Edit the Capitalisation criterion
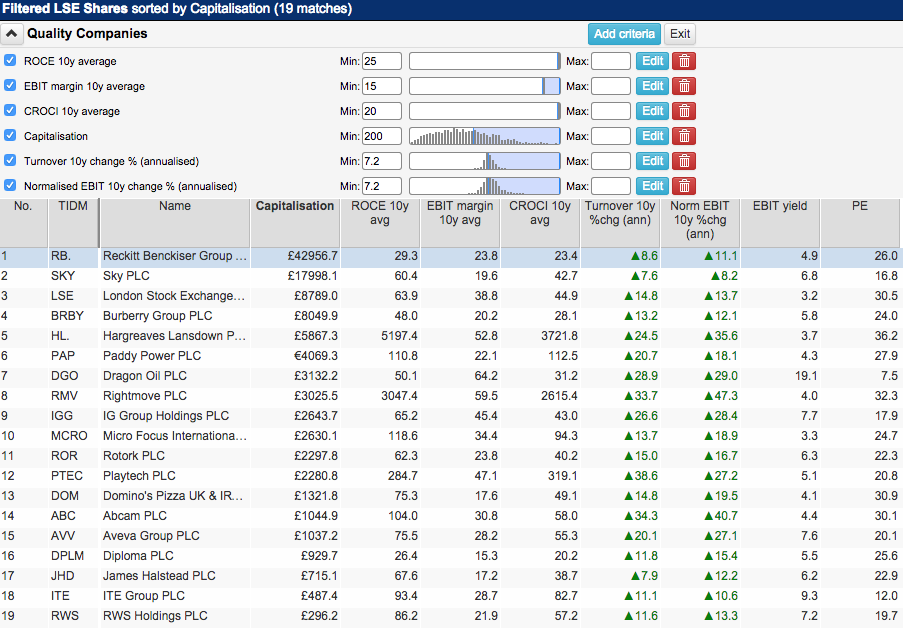Viewport: 903px width, 630px height. [652, 136]
